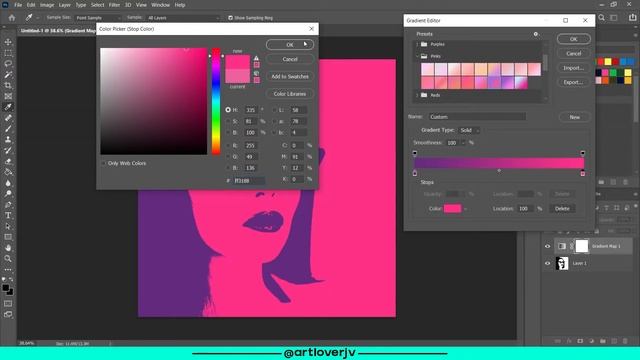Viewport: 640px width, 360px height.
Task: Open the stop Color dropdown arrow
Action: [x=465, y=209]
